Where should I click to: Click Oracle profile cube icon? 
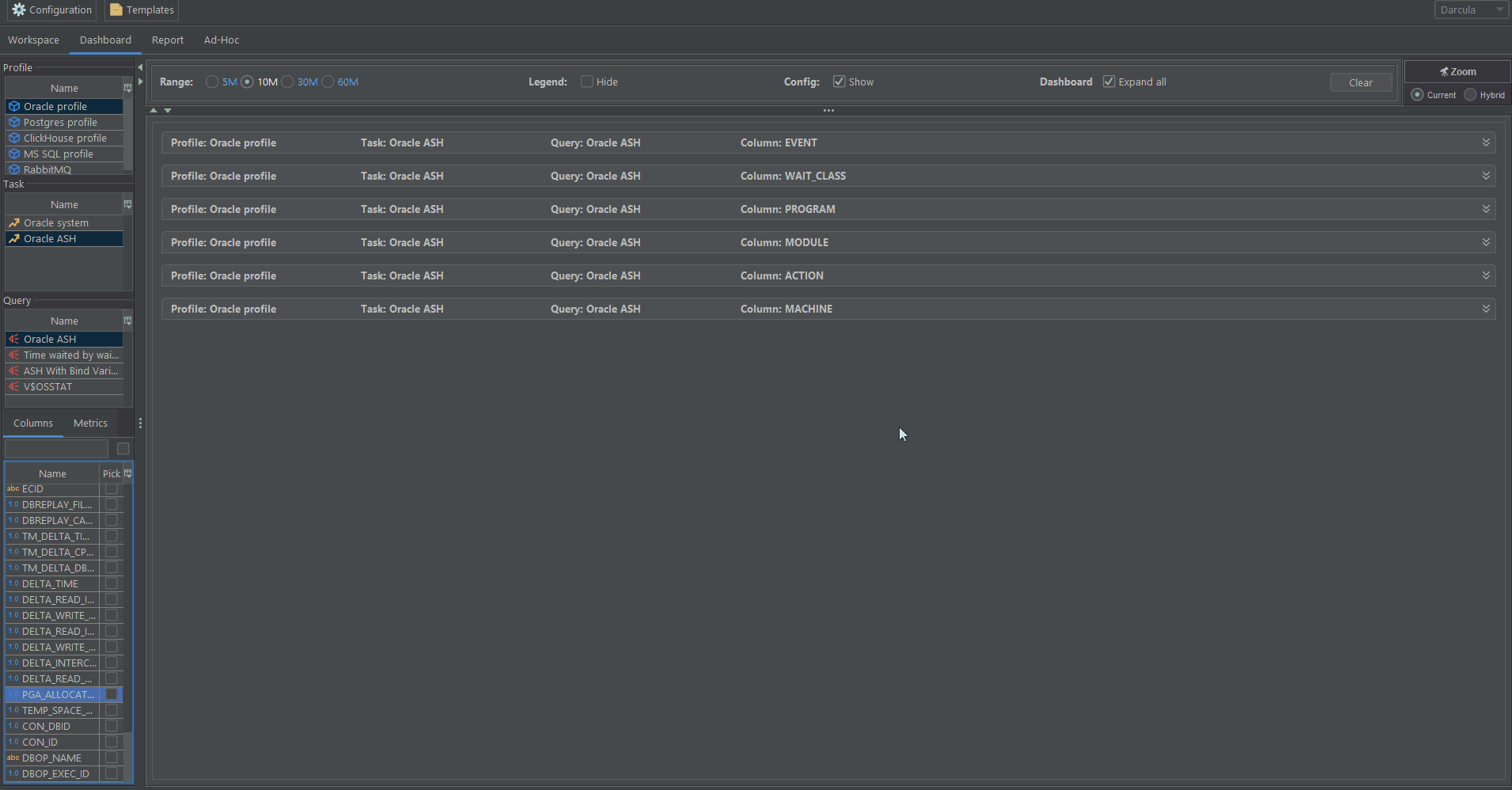click(14, 106)
